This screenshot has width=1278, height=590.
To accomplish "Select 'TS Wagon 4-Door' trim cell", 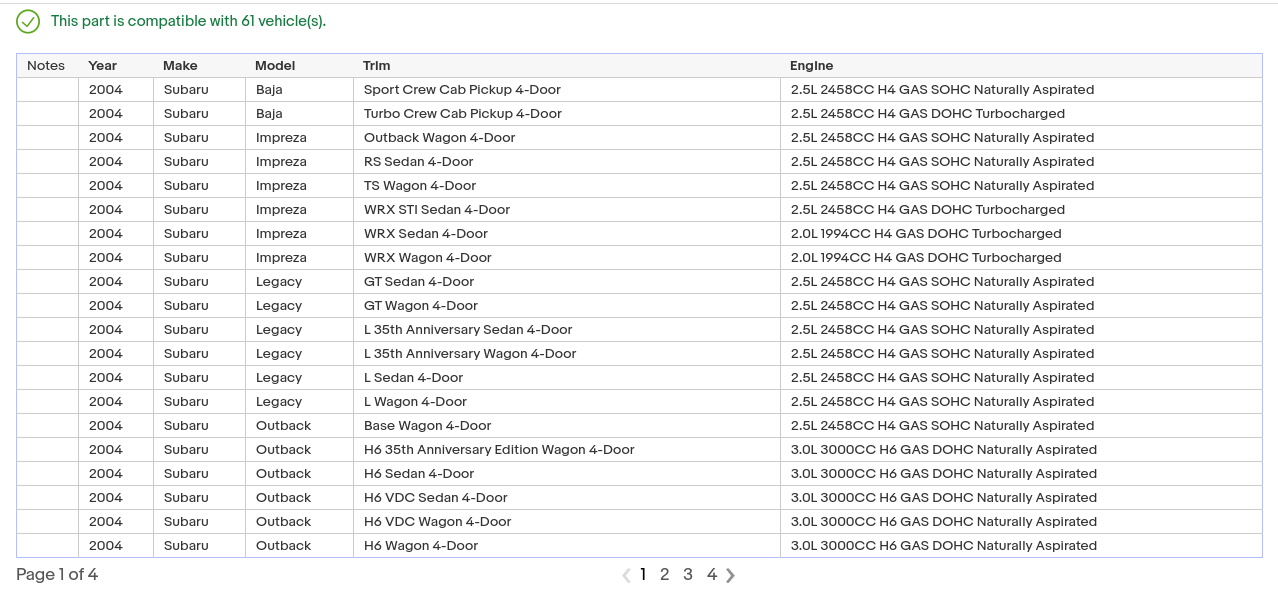I will point(567,186).
